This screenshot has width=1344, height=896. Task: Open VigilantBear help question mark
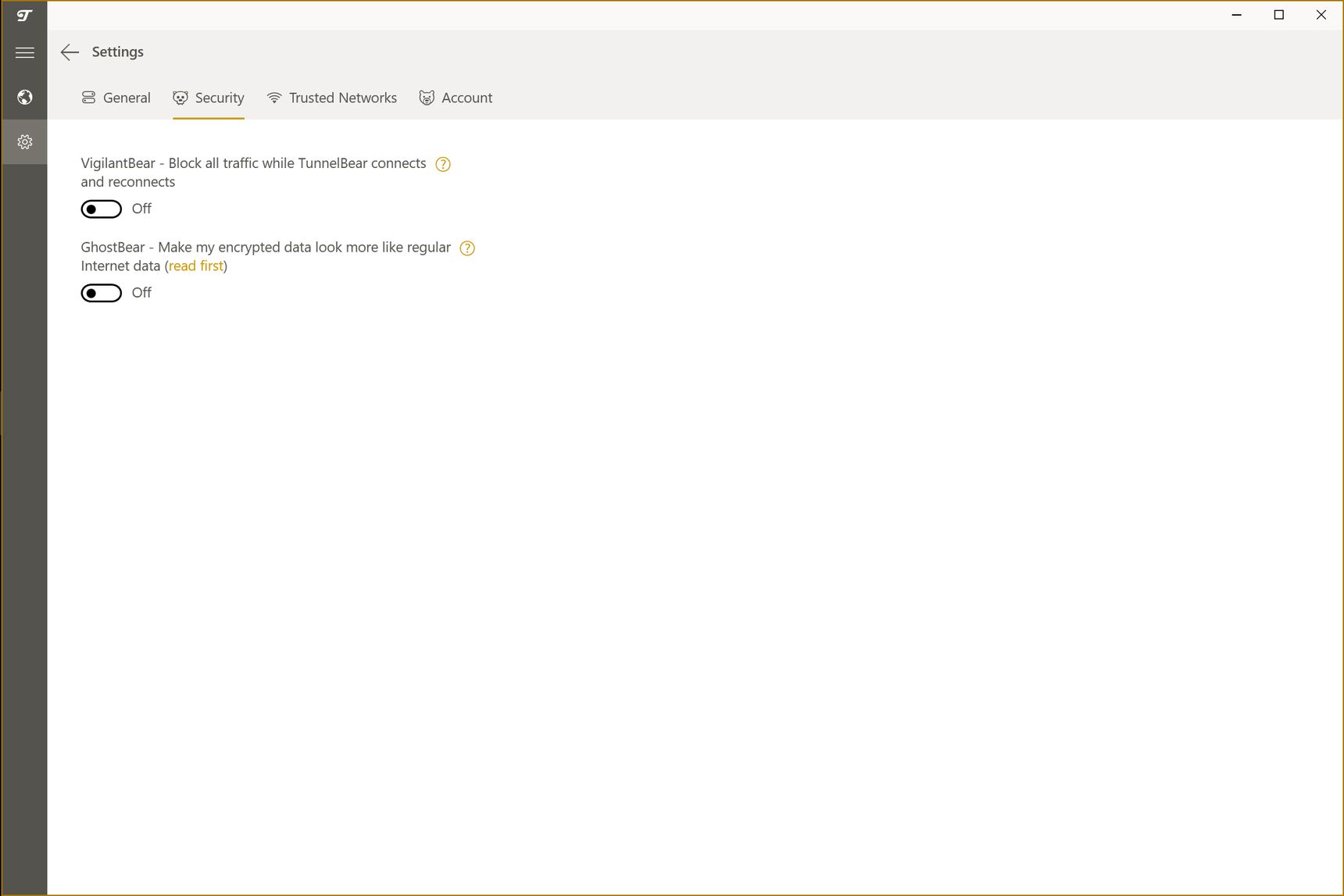tap(443, 164)
